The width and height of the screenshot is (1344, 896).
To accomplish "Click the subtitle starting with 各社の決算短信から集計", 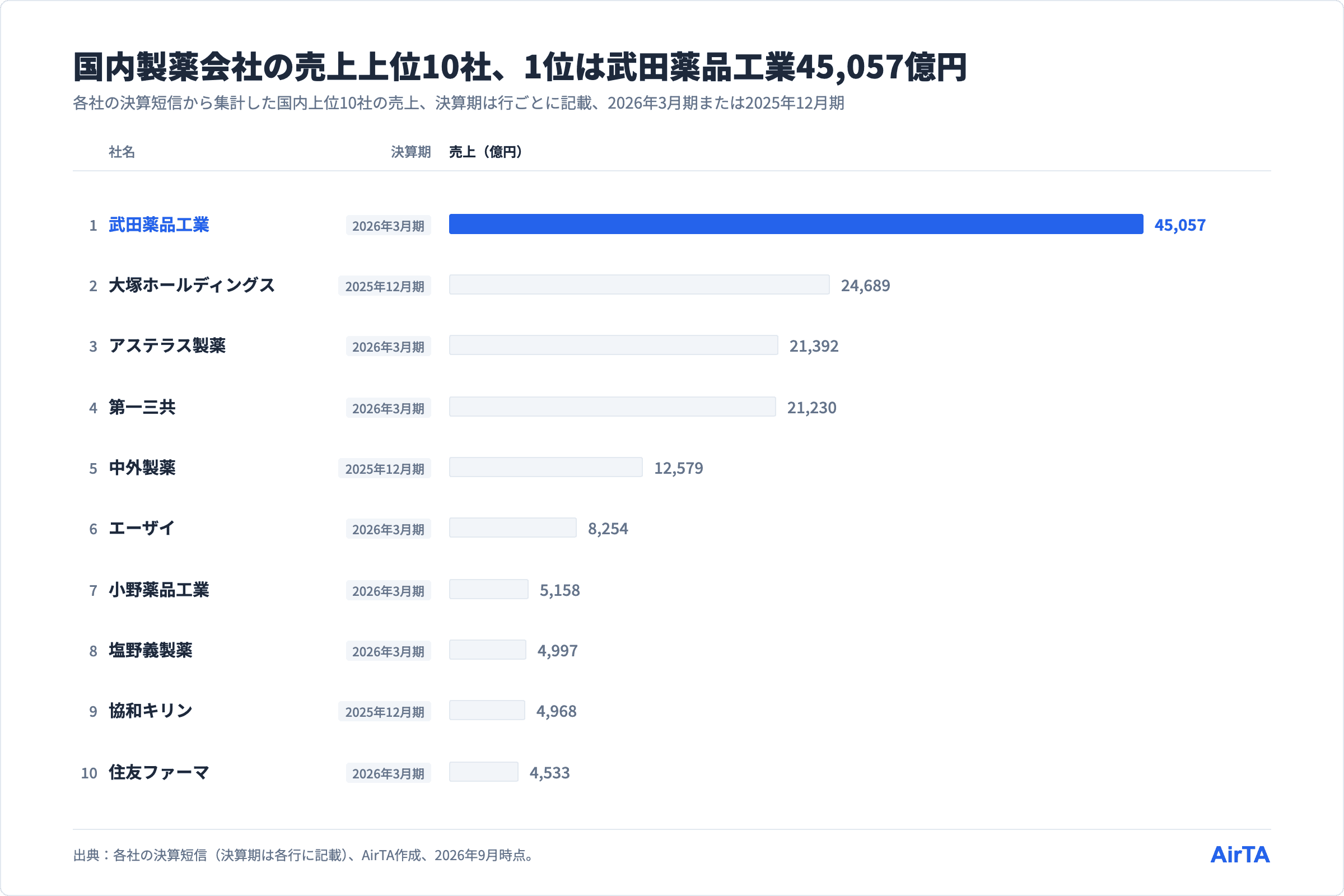I will (458, 103).
